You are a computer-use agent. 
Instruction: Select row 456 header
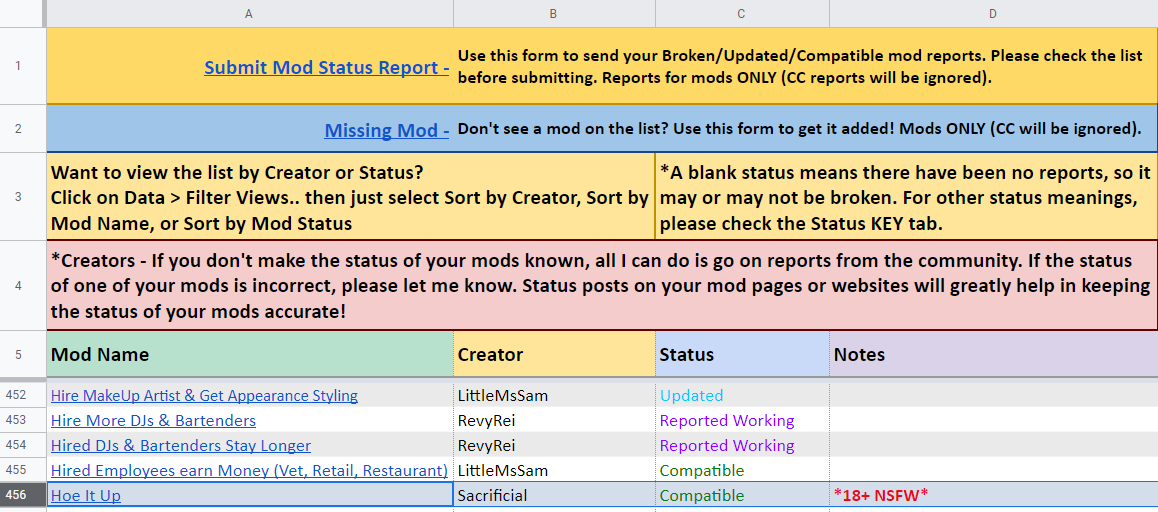pos(22,496)
